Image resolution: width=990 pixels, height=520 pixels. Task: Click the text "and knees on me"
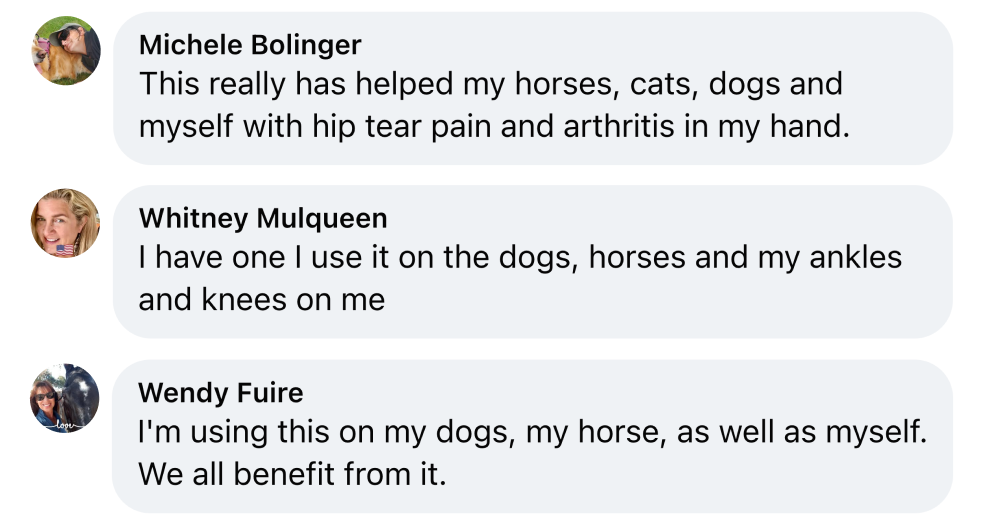click(262, 300)
